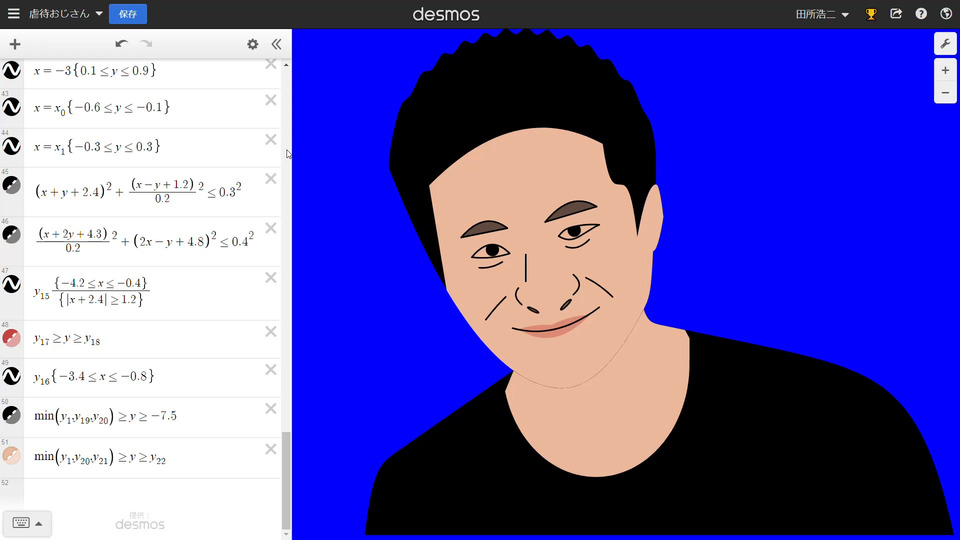Open the hamburger main menu
Viewport: 960px width, 540px height.
(13, 14)
